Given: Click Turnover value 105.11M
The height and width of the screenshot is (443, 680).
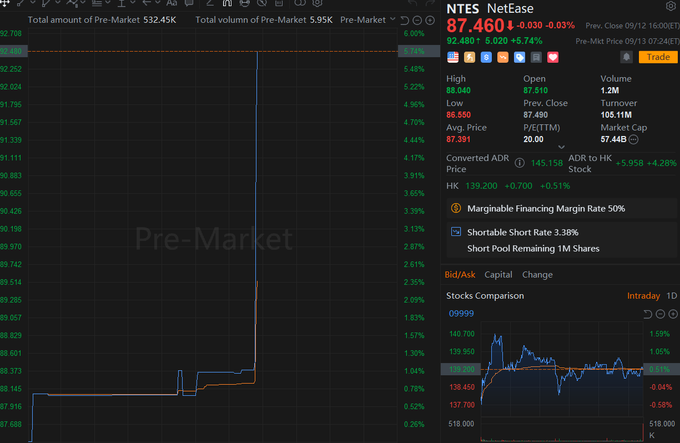Looking at the screenshot, I should coord(616,115).
